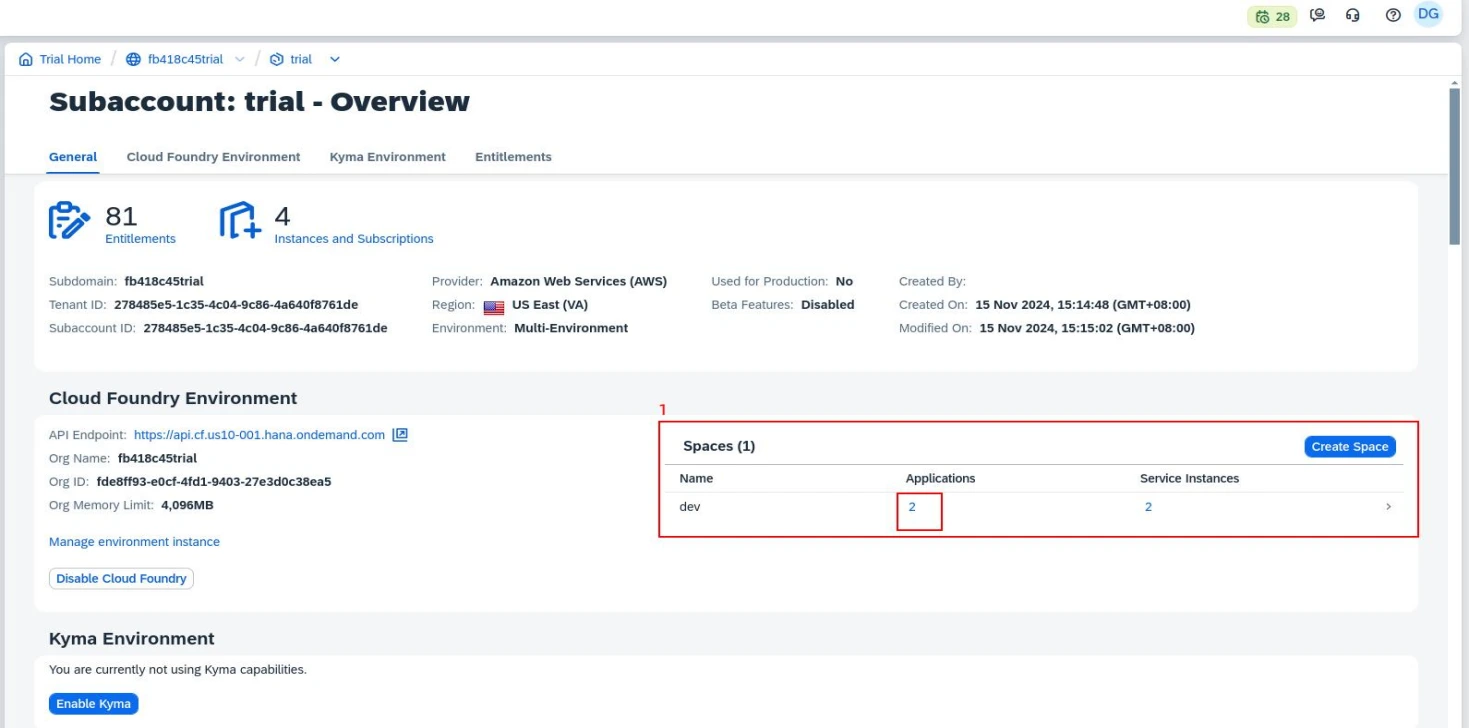The height and width of the screenshot is (728, 1469).
Task: Select the Provider value Amazon Web Services
Action: pyautogui.click(x=578, y=281)
